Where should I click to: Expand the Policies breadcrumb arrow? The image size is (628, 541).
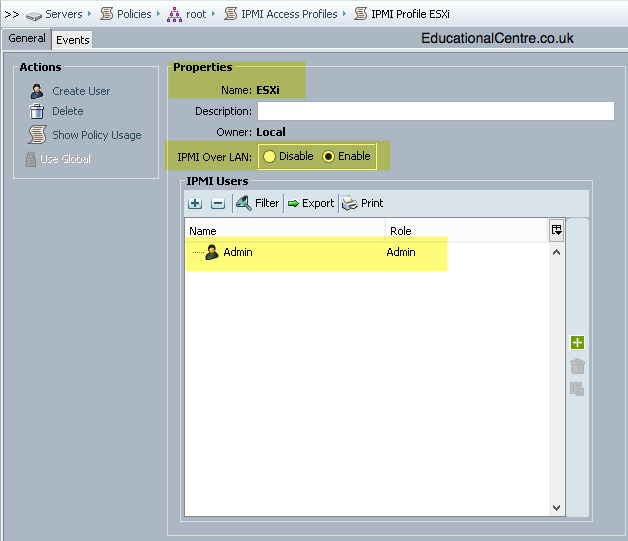point(159,14)
